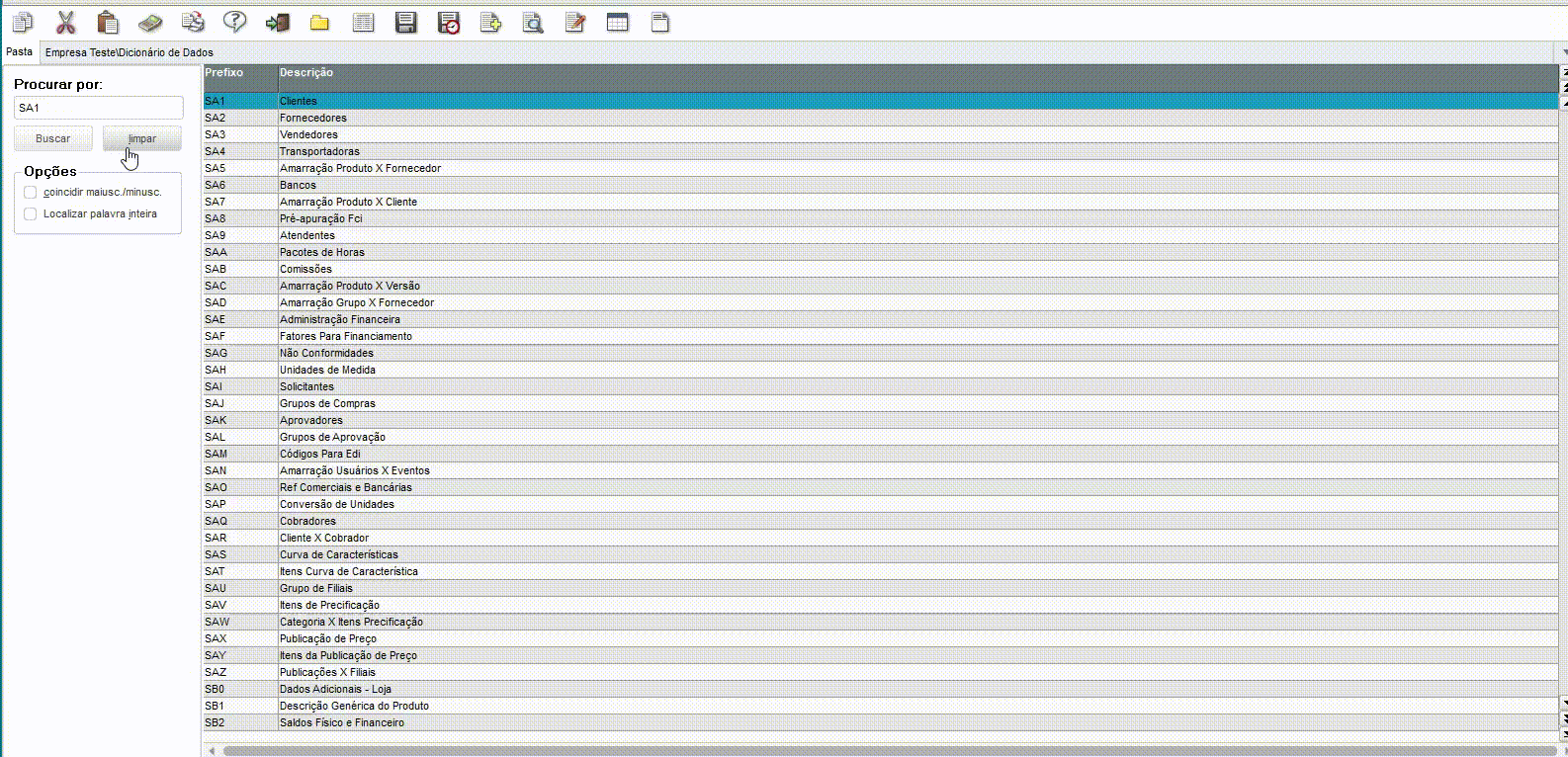Select the Pré-apuração Fci row

(881, 218)
